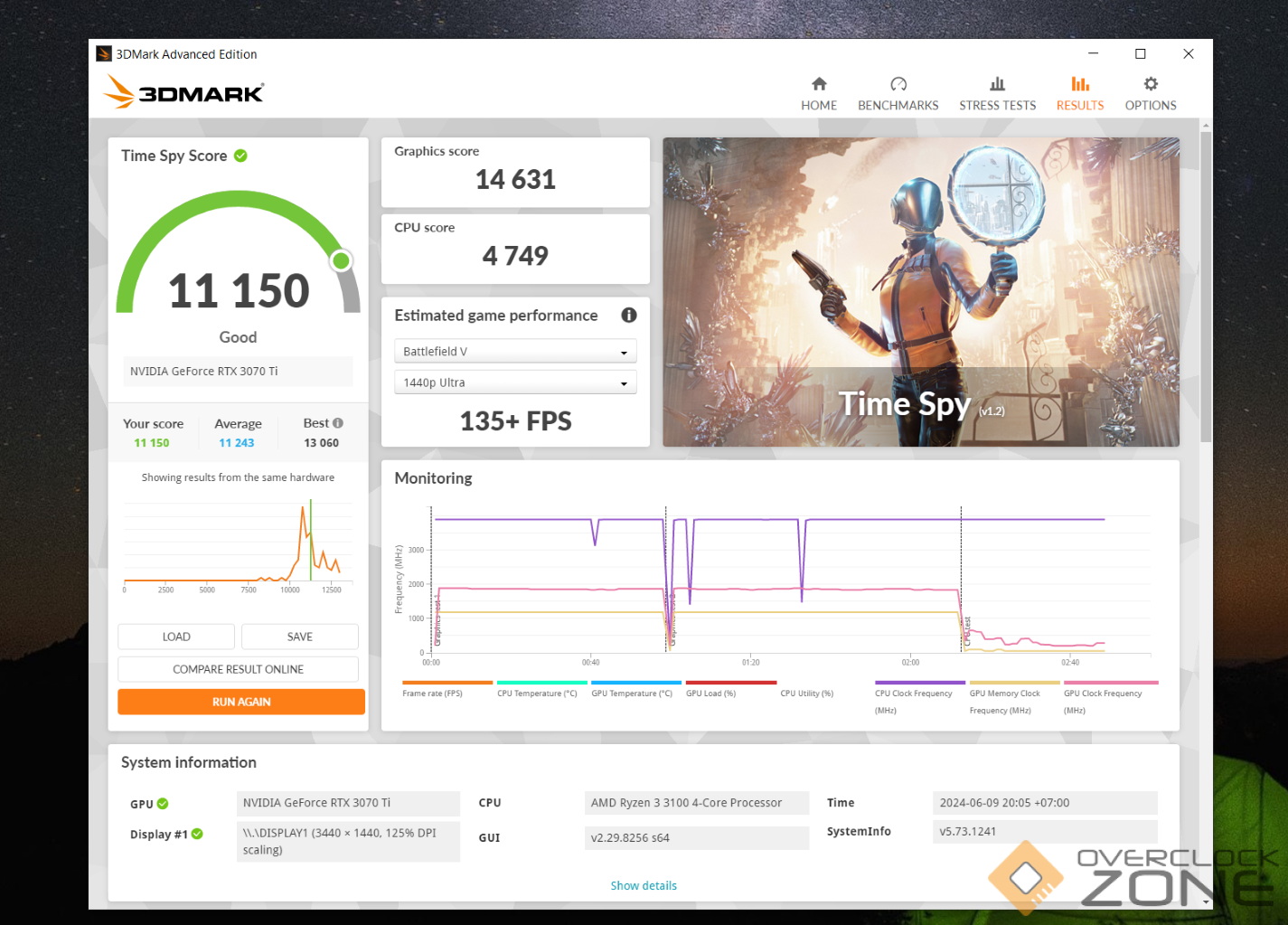
Task: Open the 1440p Ultra resolution dropdown
Action: point(515,382)
